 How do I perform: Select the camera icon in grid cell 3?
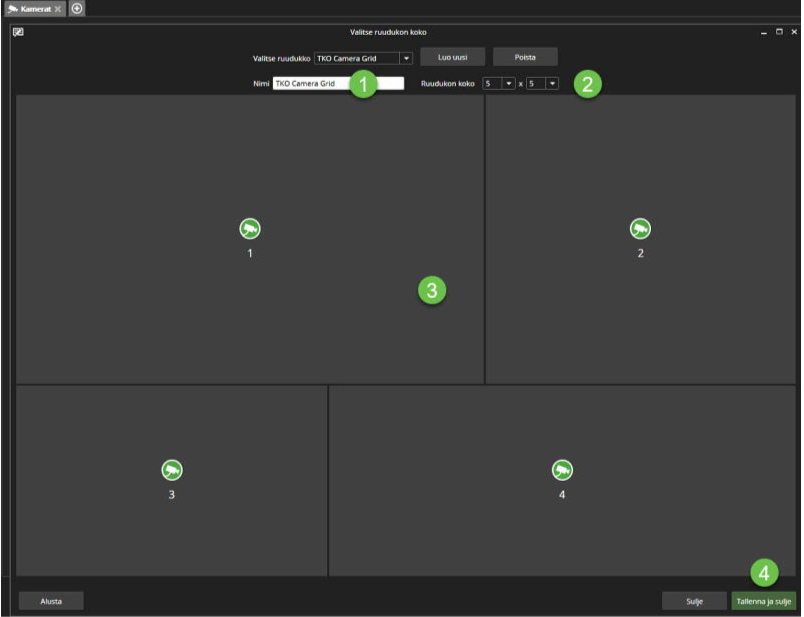(172, 470)
